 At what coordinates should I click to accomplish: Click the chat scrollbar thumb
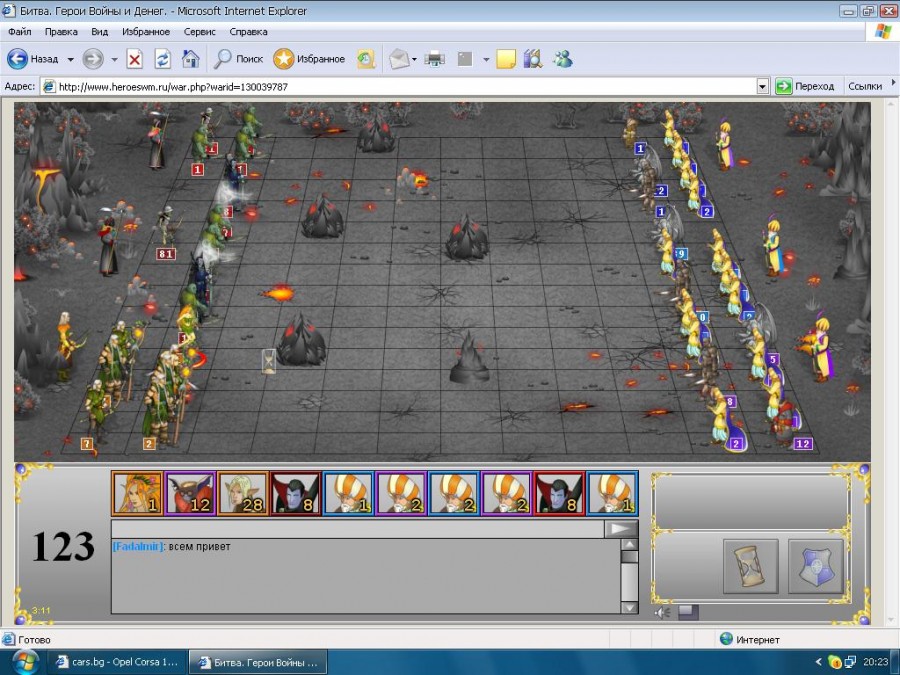tap(630, 556)
